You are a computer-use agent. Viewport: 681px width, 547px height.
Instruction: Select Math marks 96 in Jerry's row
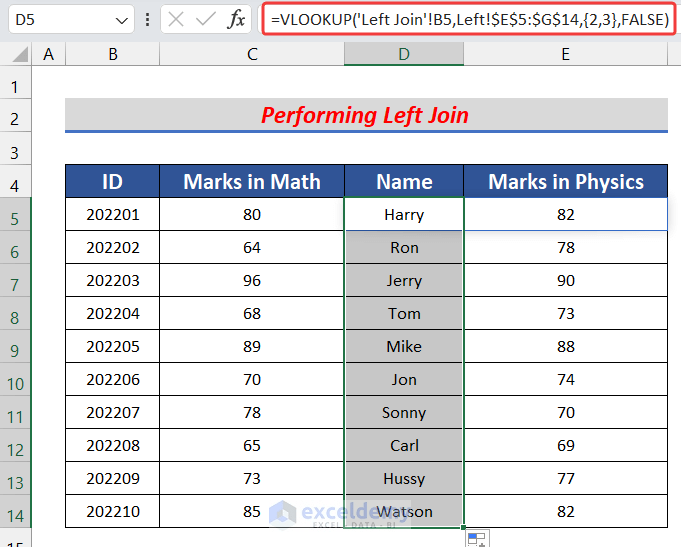click(252, 280)
